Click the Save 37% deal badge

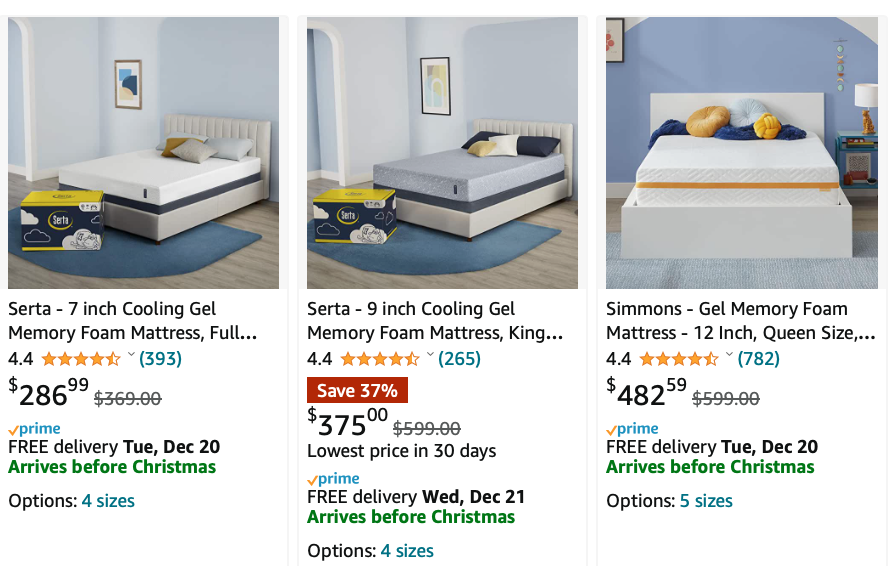[357, 390]
